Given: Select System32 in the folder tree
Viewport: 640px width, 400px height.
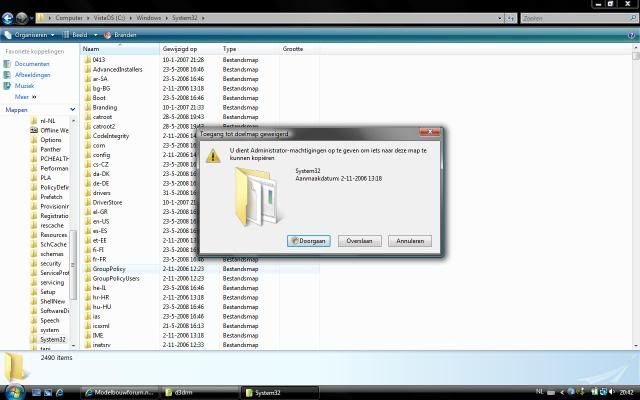Looking at the screenshot, I should 53,340.
